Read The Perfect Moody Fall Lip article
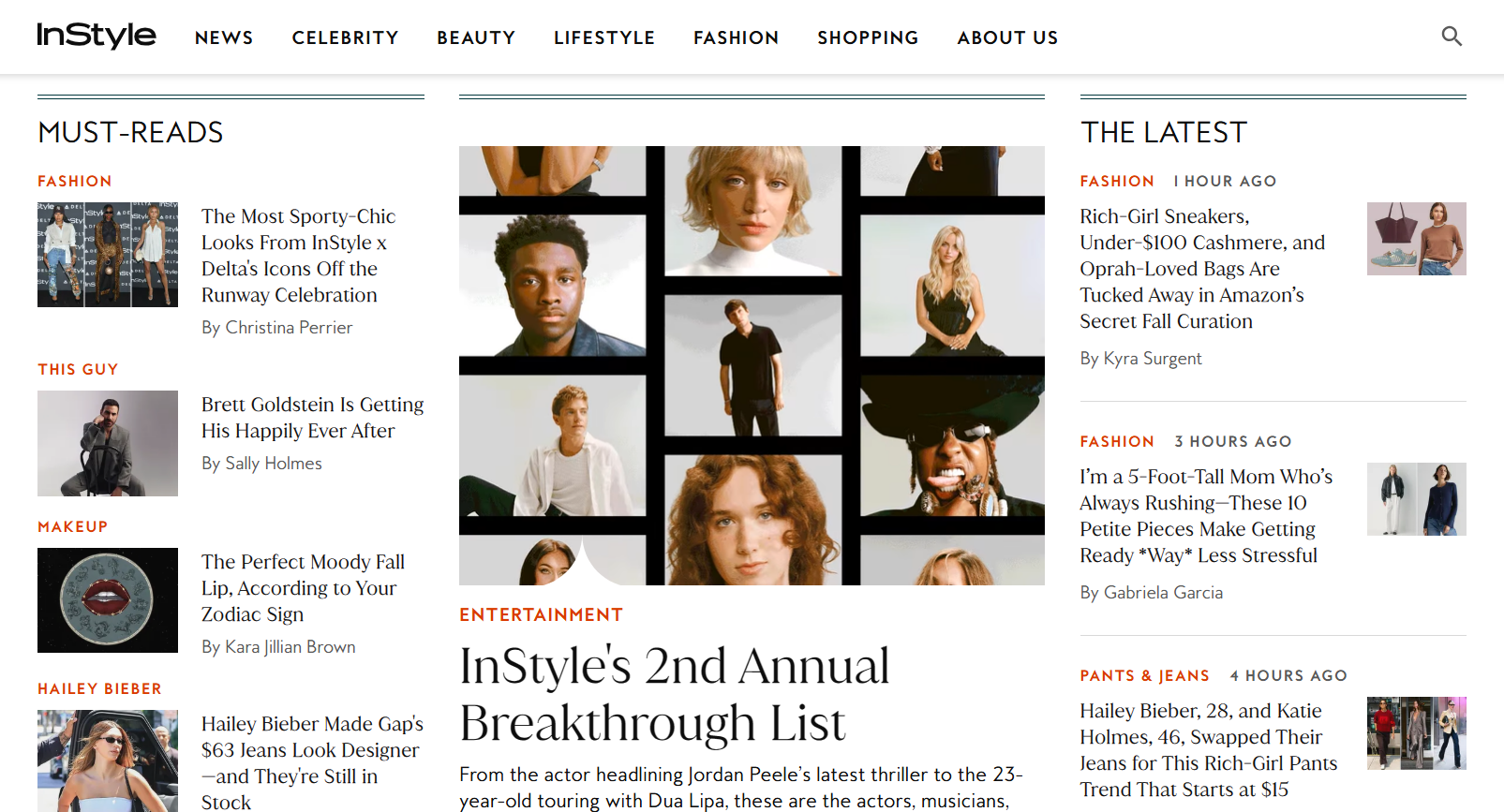 click(303, 588)
